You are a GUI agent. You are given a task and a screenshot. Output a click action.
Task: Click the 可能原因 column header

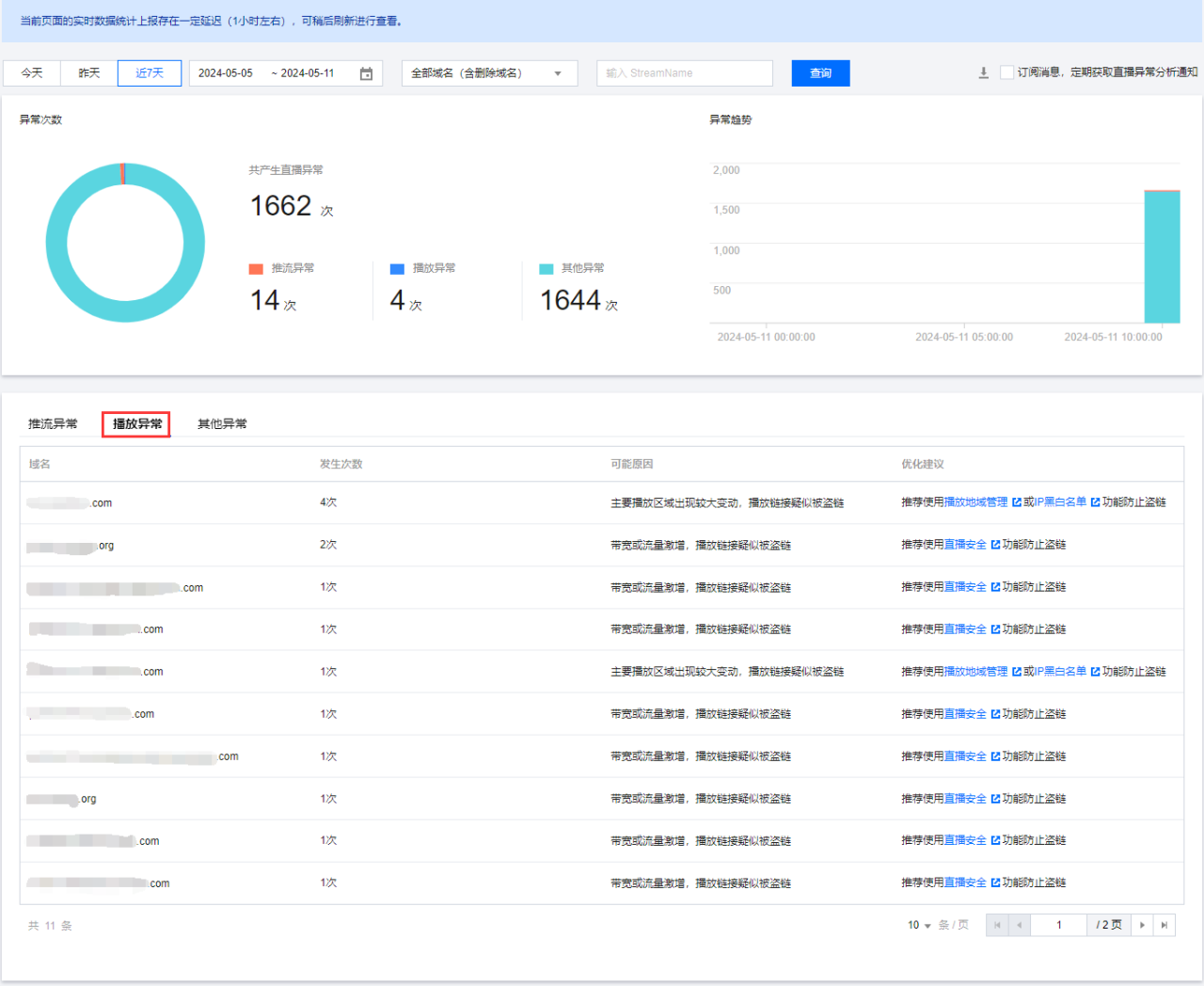click(631, 465)
